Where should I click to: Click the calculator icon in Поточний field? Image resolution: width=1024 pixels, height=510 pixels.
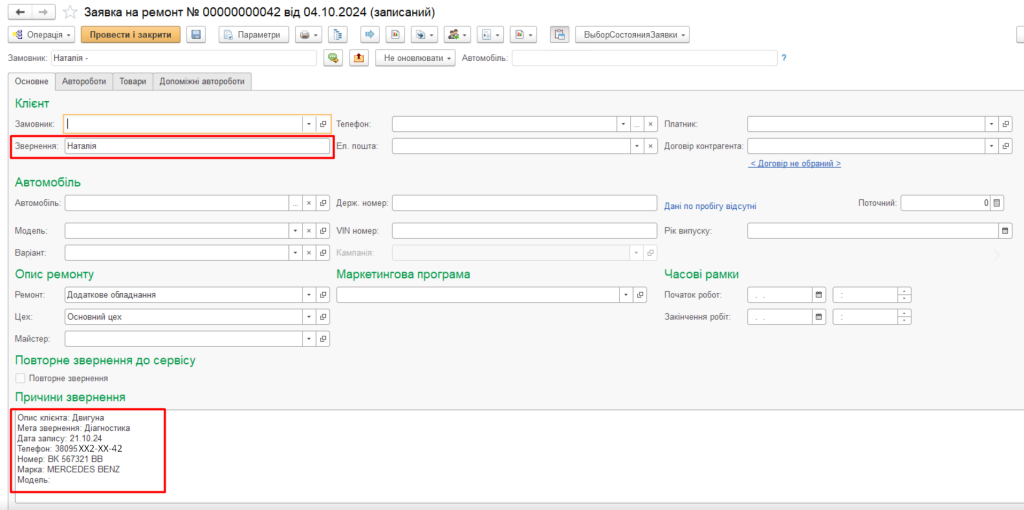[x=996, y=203]
